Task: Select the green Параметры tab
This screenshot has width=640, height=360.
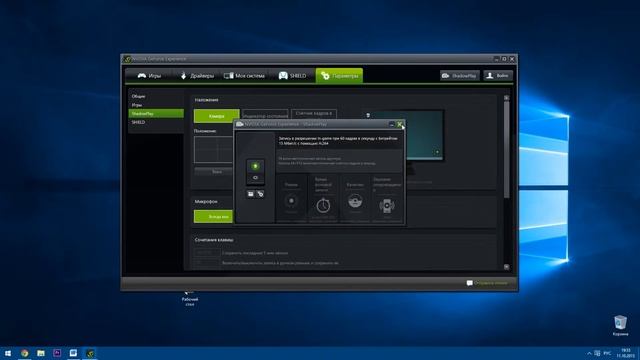Action: click(x=339, y=76)
